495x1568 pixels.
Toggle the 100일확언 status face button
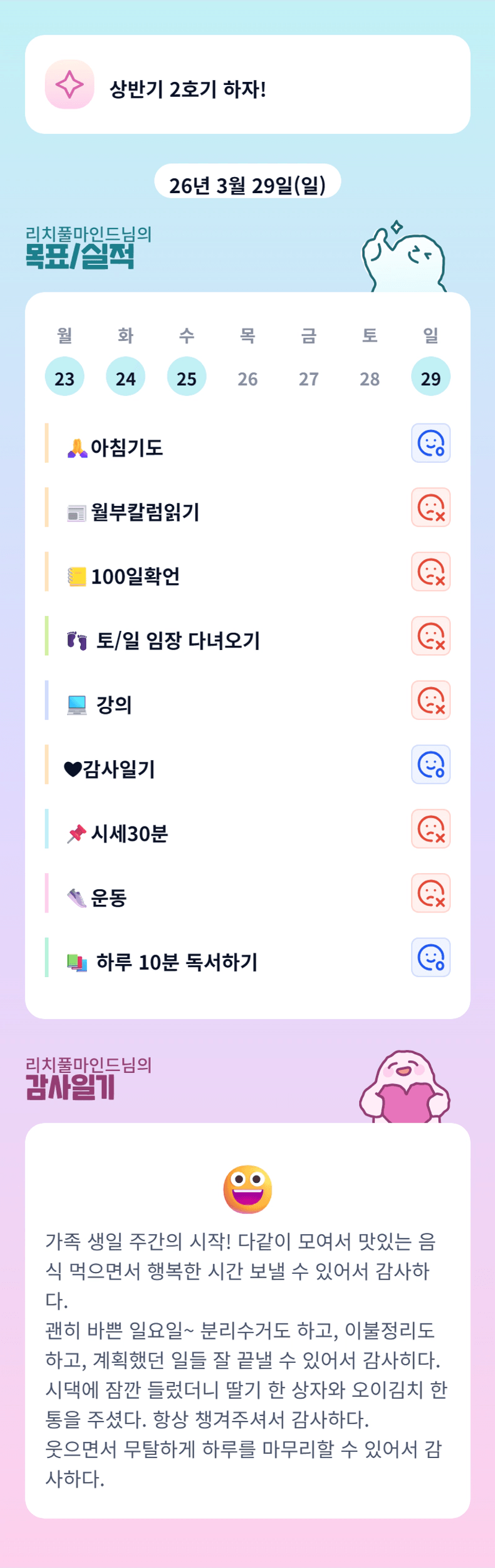coord(430,572)
